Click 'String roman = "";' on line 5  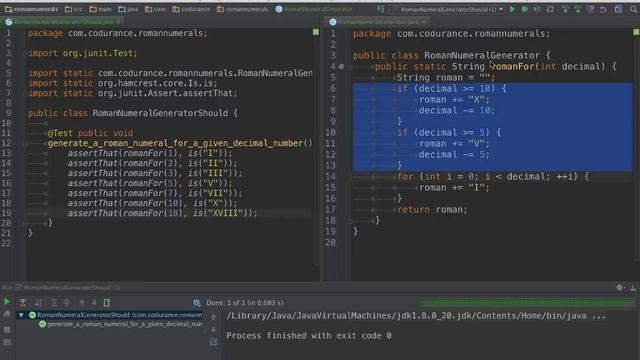tap(446, 78)
